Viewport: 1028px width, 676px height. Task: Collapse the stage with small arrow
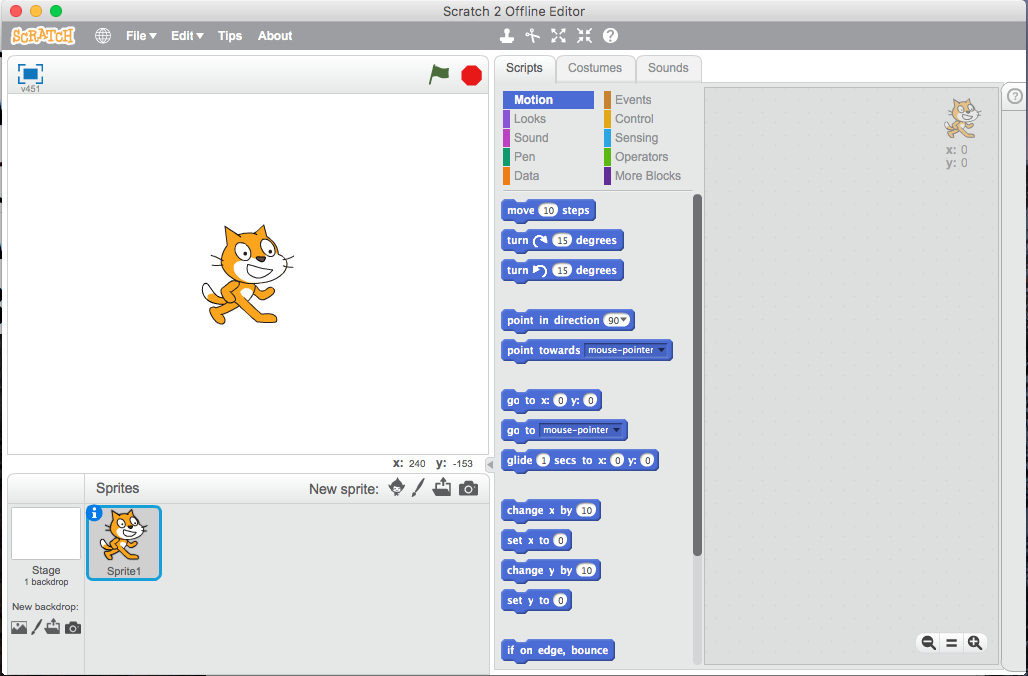click(489, 464)
